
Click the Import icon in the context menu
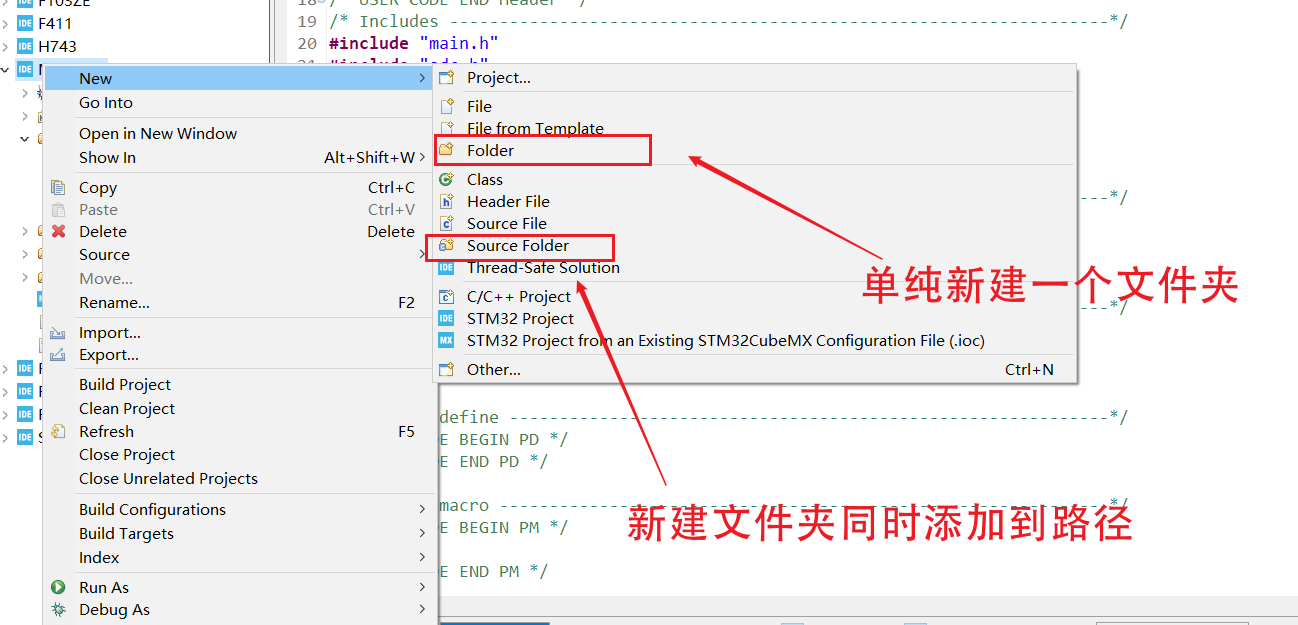coord(57,332)
